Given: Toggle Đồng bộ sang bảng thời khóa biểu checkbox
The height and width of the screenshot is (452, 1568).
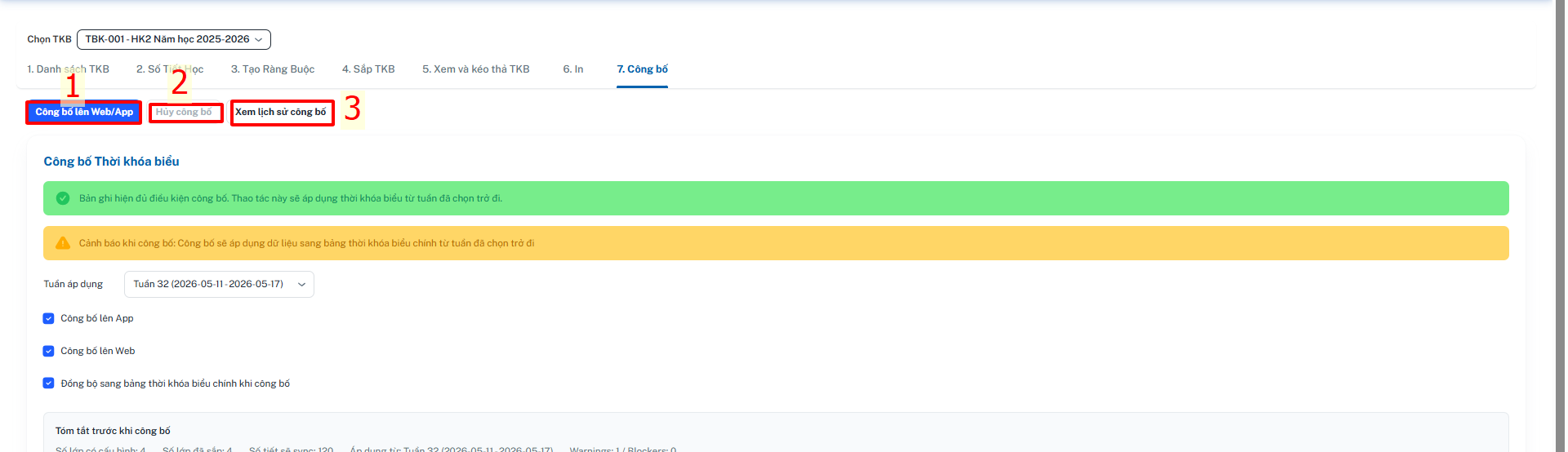Looking at the screenshot, I should click(48, 383).
